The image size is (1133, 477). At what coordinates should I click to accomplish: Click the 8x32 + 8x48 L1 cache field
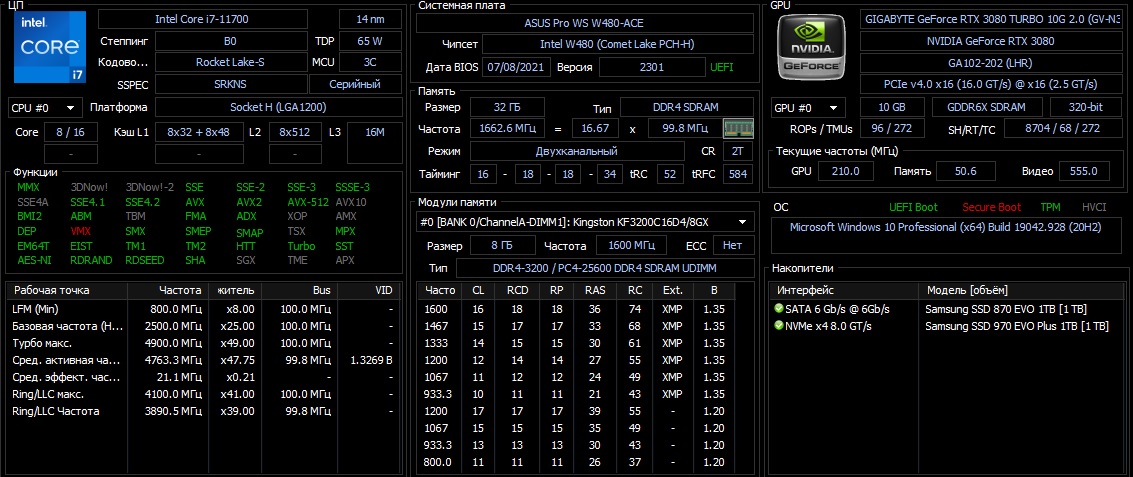pos(198,133)
